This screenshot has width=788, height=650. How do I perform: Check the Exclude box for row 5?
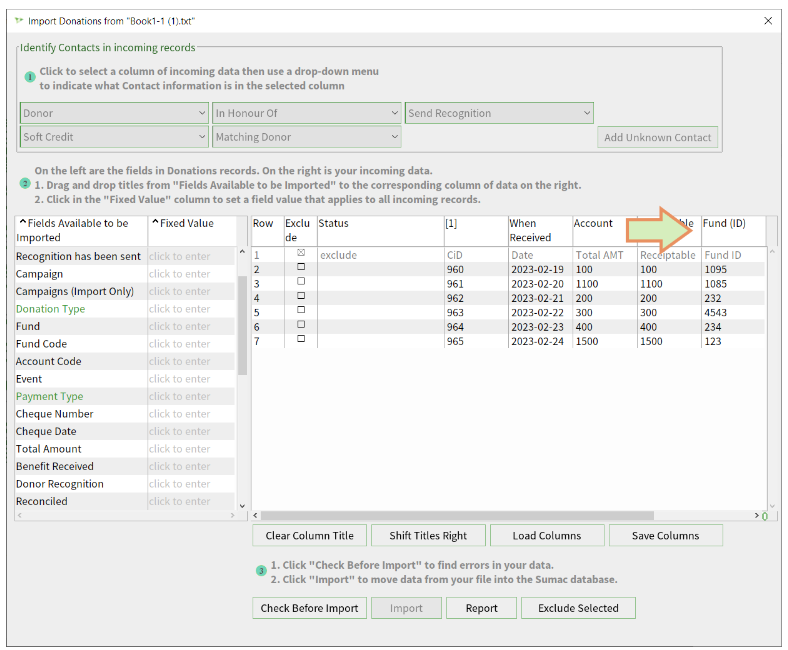301,310
